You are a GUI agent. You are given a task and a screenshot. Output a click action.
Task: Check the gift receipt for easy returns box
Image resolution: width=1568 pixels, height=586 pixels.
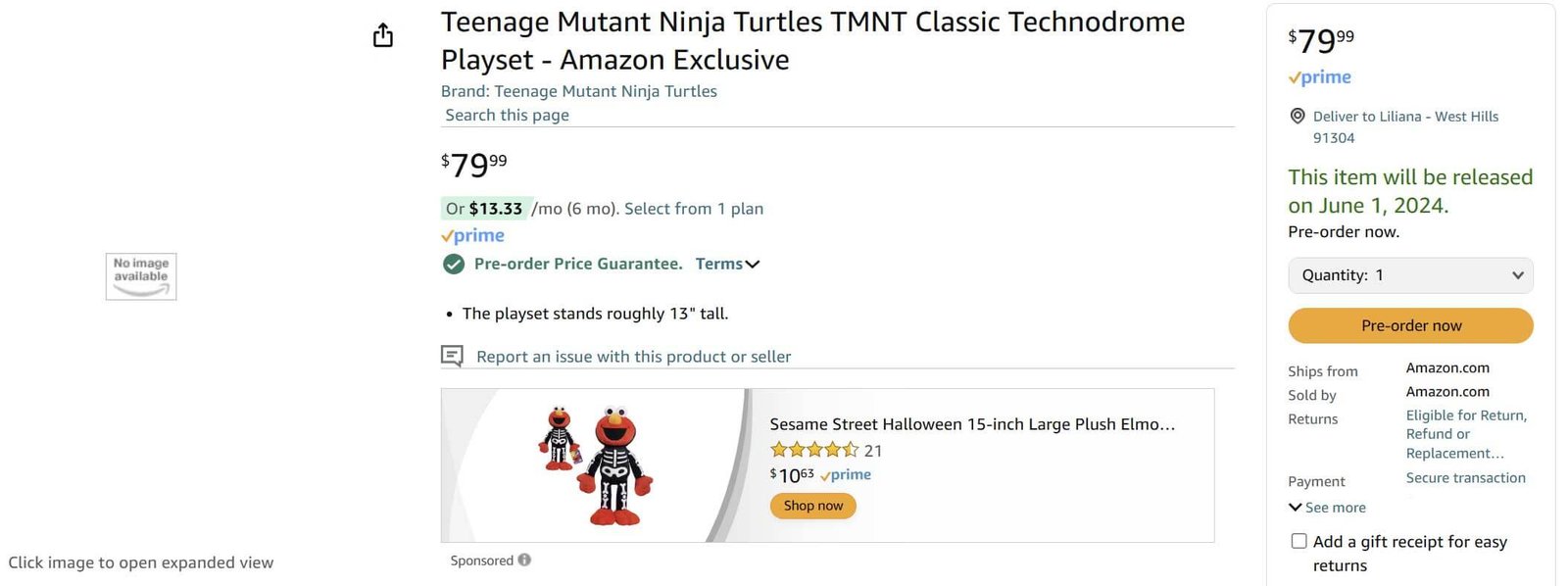pyautogui.click(x=1298, y=540)
